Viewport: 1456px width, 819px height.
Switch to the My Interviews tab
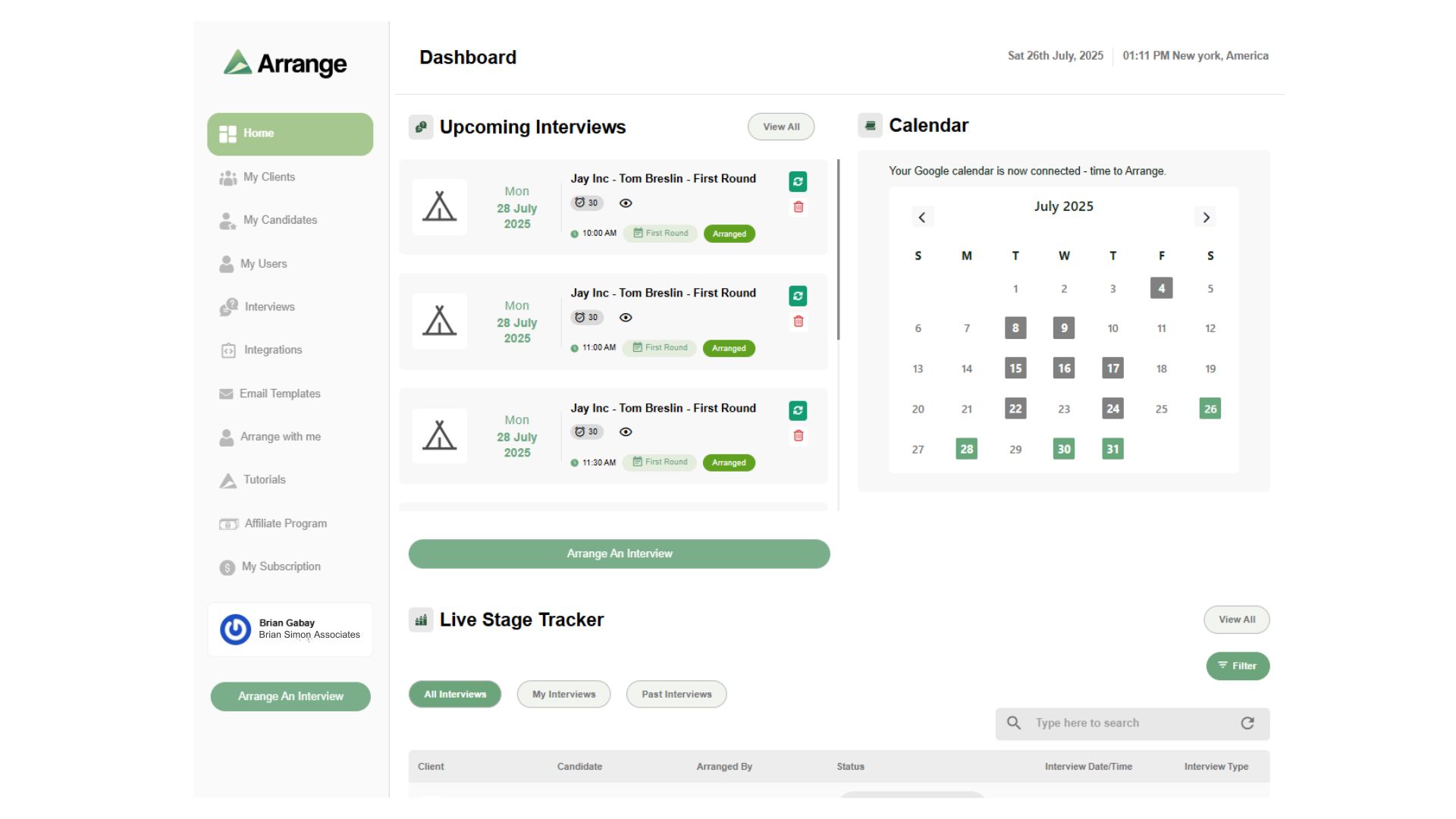click(563, 694)
